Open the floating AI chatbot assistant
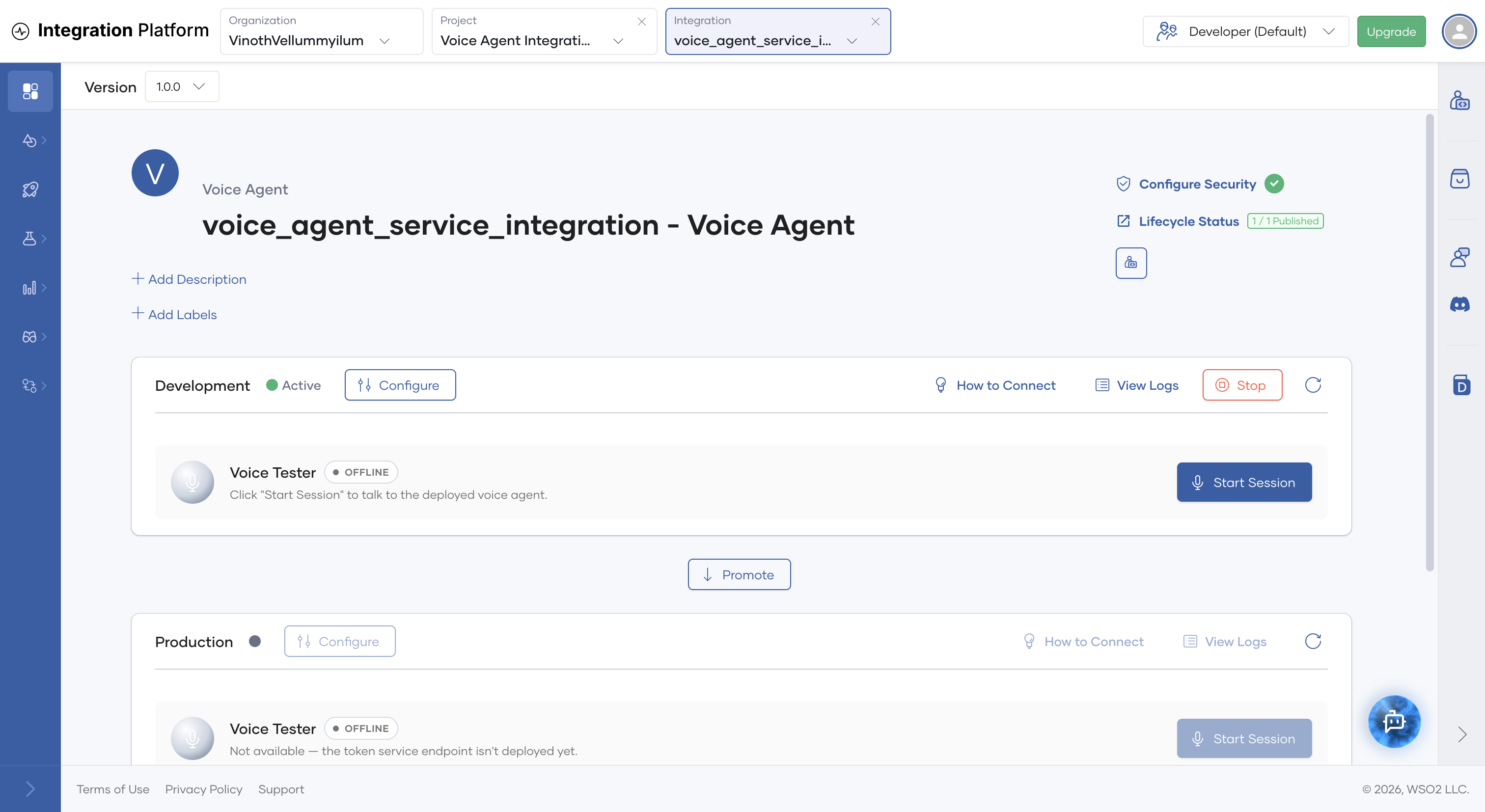Image resolution: width=1485 pixels, height=812 pixels. (1394, 721)
